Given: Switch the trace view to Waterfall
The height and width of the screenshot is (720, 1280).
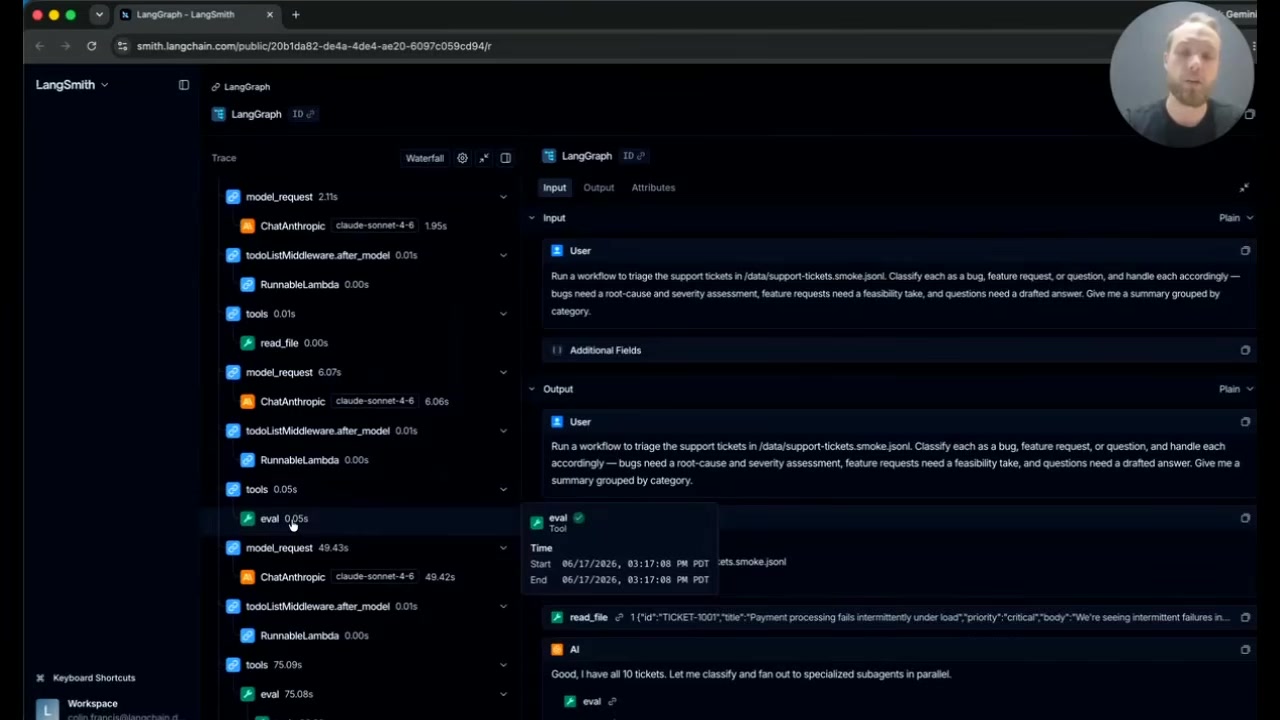Looking at the screenshot, I should tap(425, 158).
